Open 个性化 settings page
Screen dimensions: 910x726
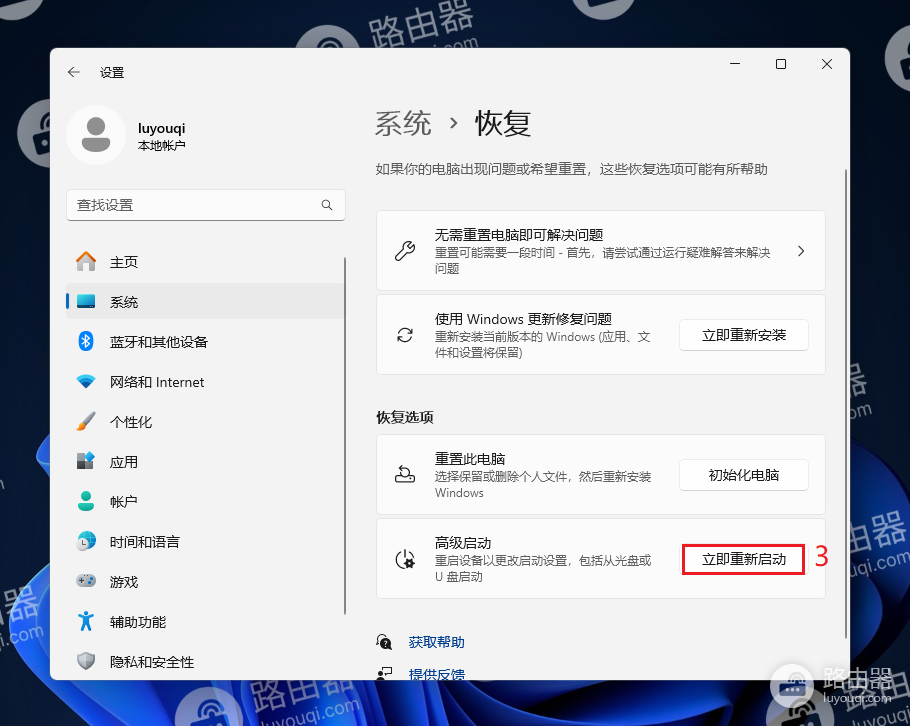(x=205, y=421)
